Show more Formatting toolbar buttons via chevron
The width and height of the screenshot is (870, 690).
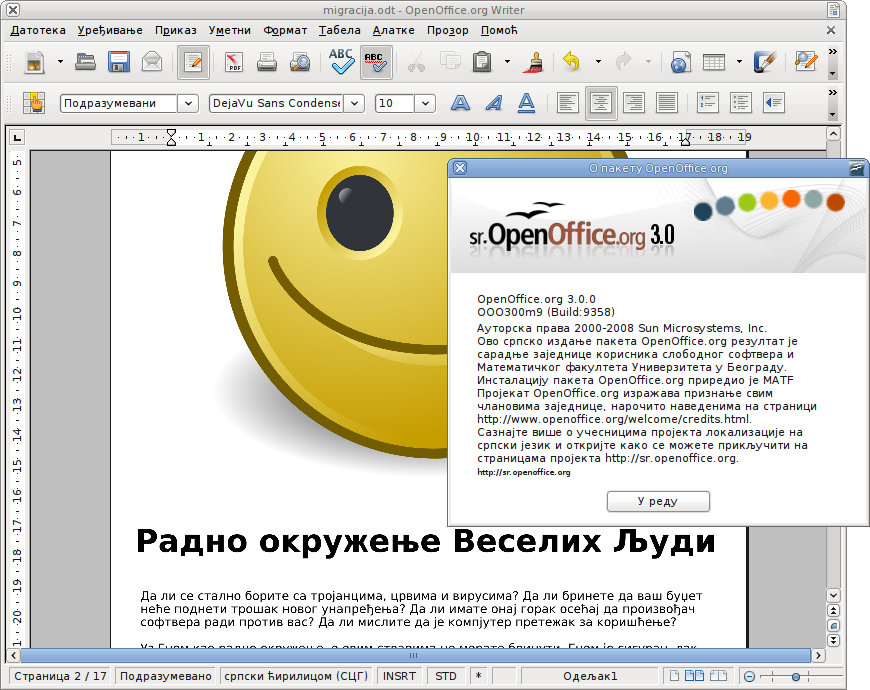(832, 93)
